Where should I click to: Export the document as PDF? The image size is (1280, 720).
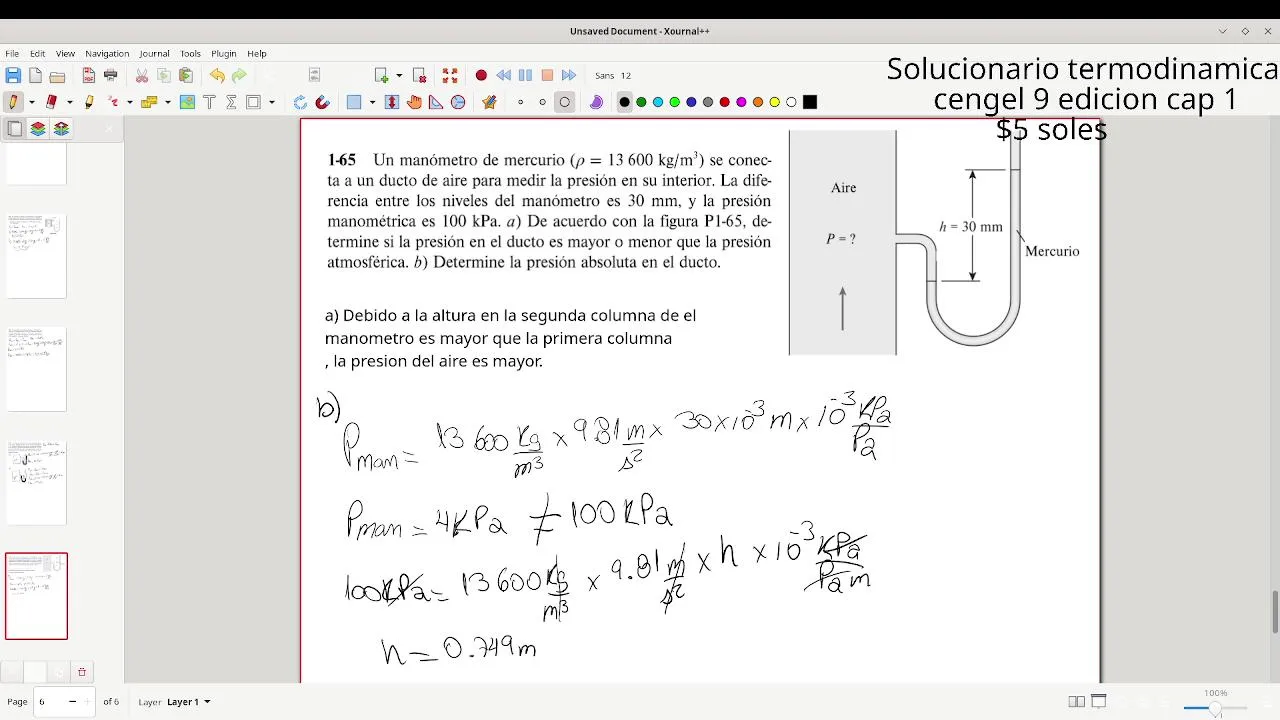click(x=89, y=75)
